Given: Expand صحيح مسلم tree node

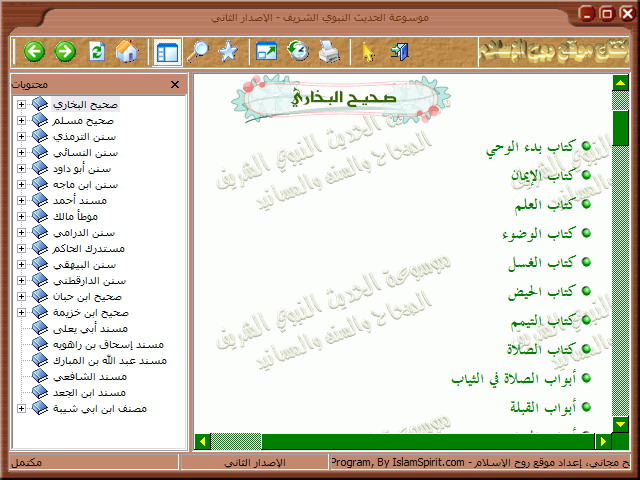Looking at the screenshot, I should pyautogui.click(x=21, y=120).
